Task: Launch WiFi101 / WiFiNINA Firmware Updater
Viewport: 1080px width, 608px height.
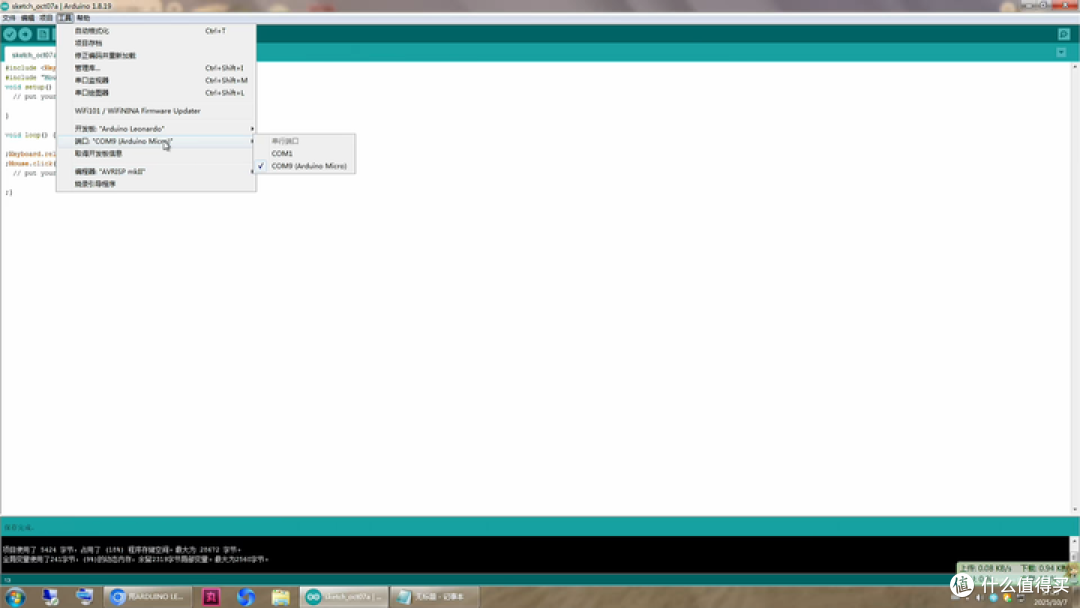Action: [156, 111]
